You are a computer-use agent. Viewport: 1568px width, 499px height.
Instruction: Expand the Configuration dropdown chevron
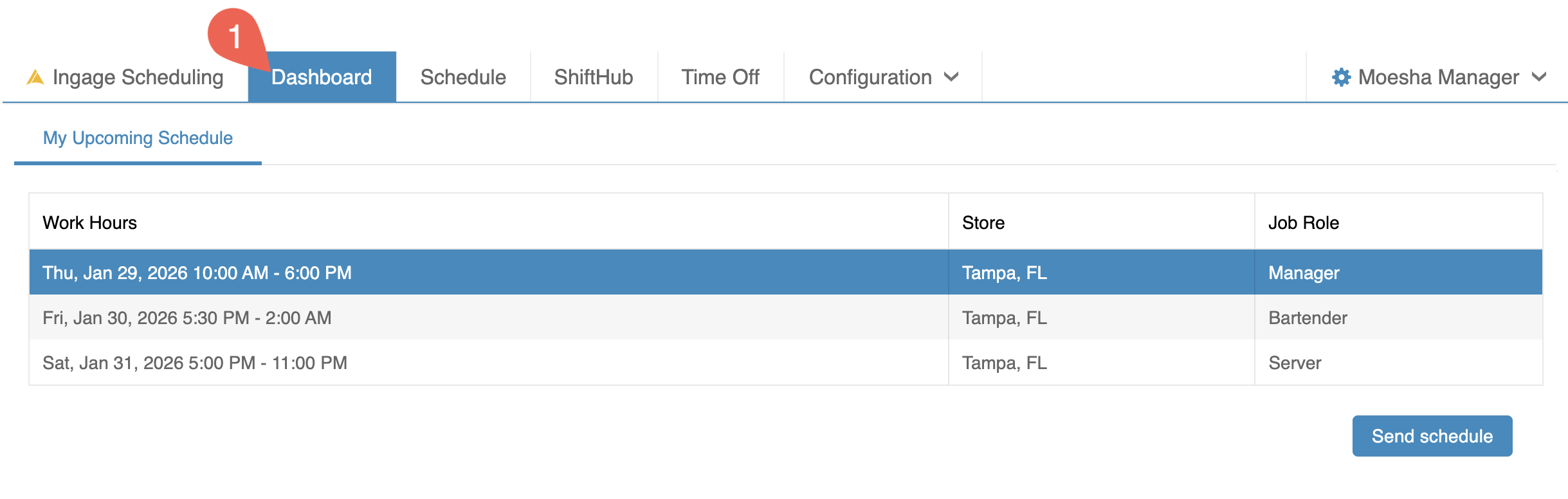[951, 77]
